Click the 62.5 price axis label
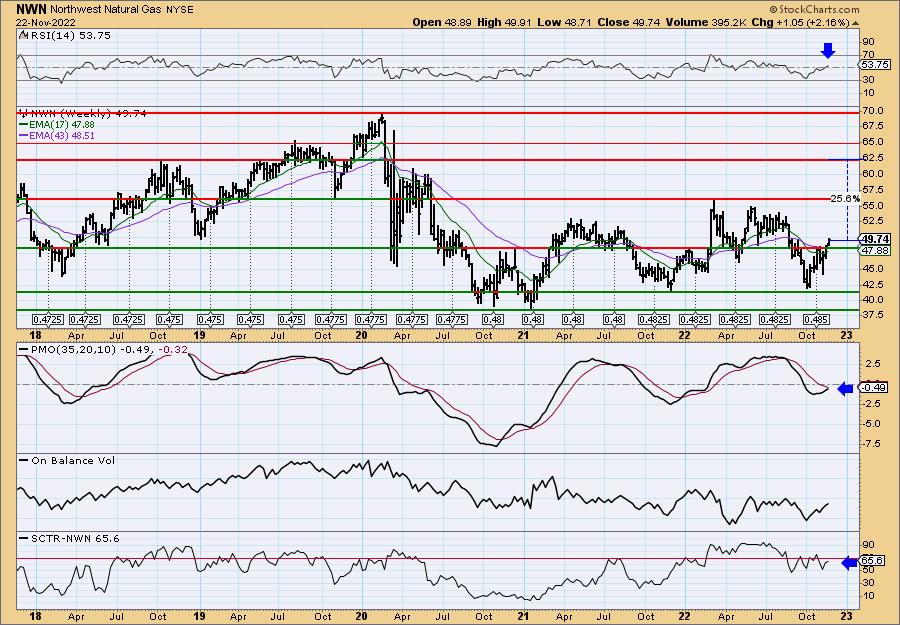The image size is (900, 625). 873,157
